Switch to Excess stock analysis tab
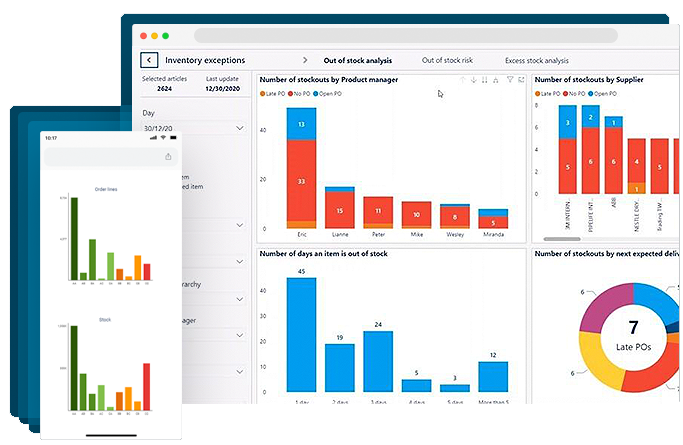This screenshot has width=683, height=445. coord(536,60)
